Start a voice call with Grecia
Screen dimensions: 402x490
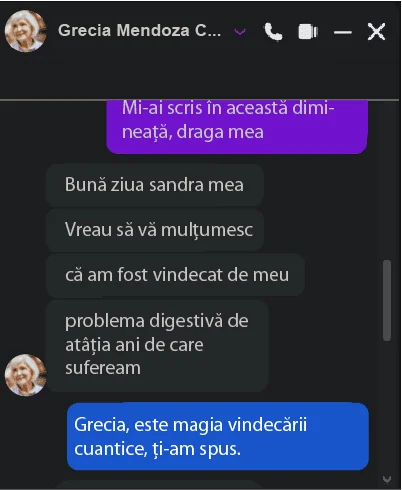click(x=273, y=31)
